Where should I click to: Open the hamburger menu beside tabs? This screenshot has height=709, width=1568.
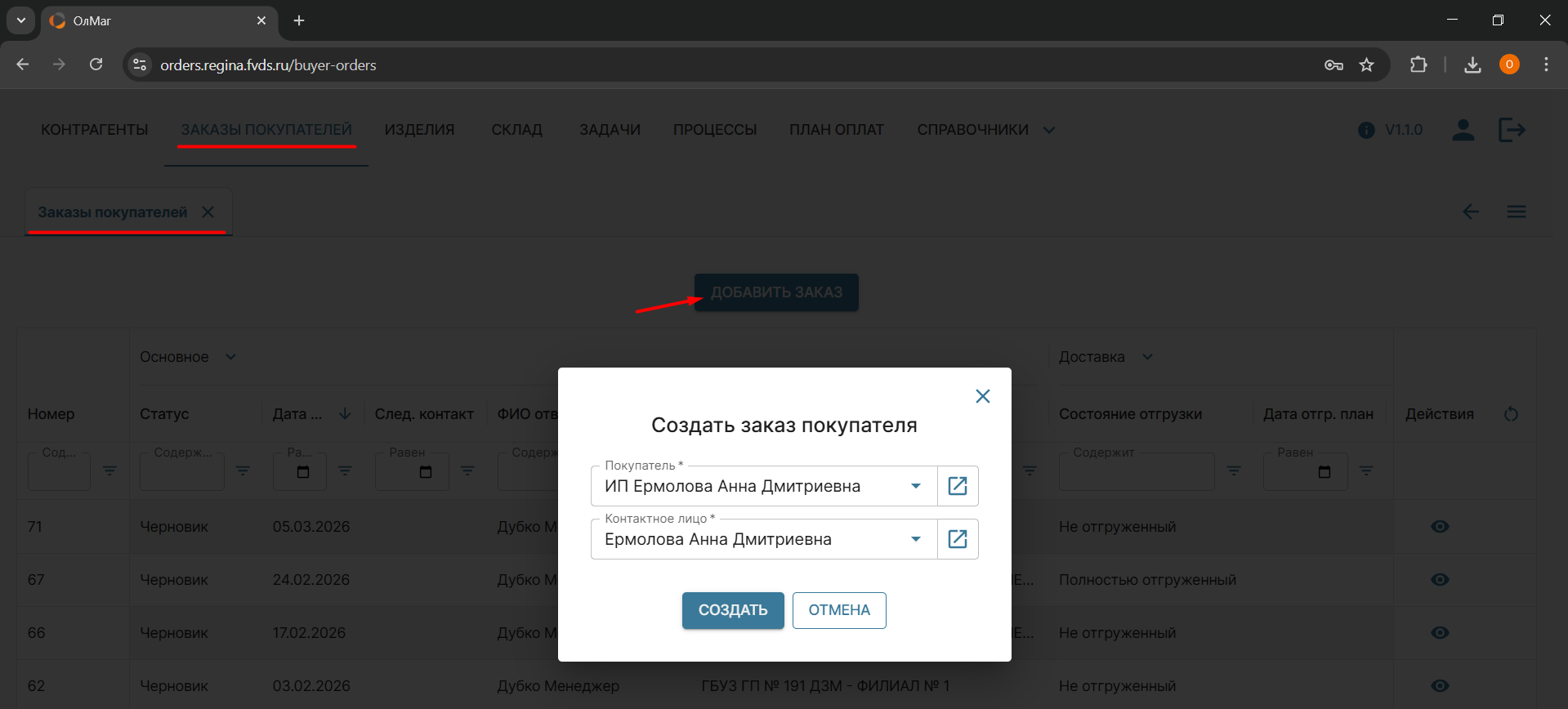1516,212
